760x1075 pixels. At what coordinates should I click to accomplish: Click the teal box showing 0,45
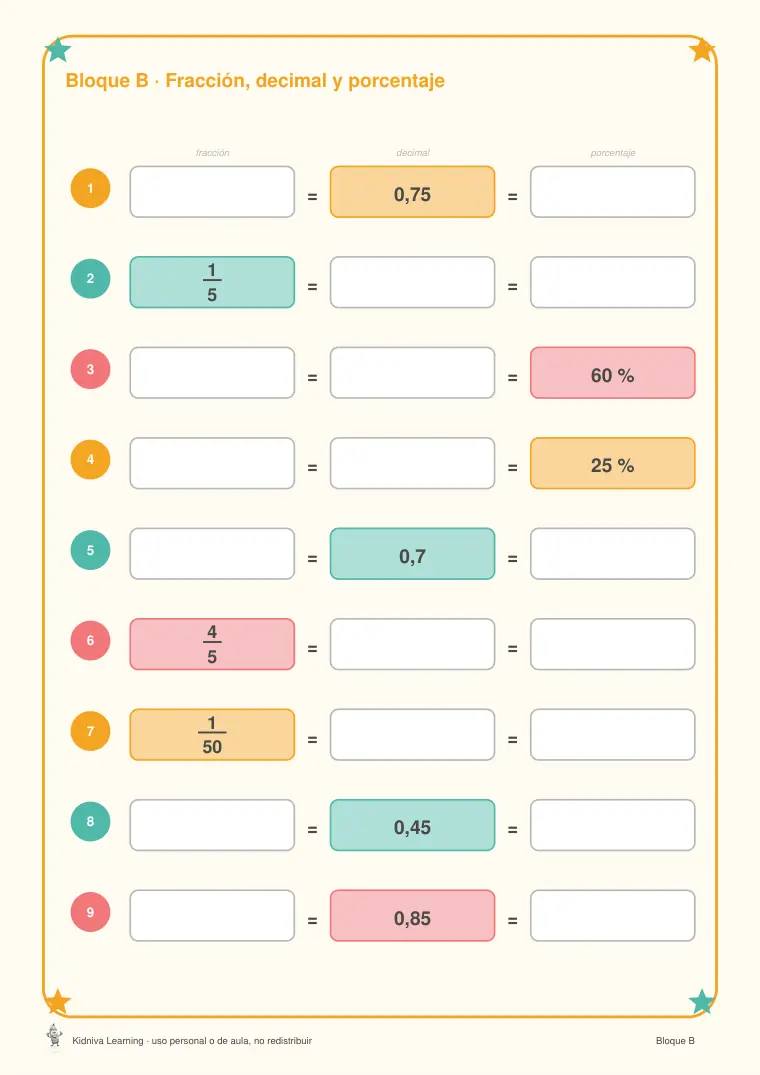click(413, 825)
